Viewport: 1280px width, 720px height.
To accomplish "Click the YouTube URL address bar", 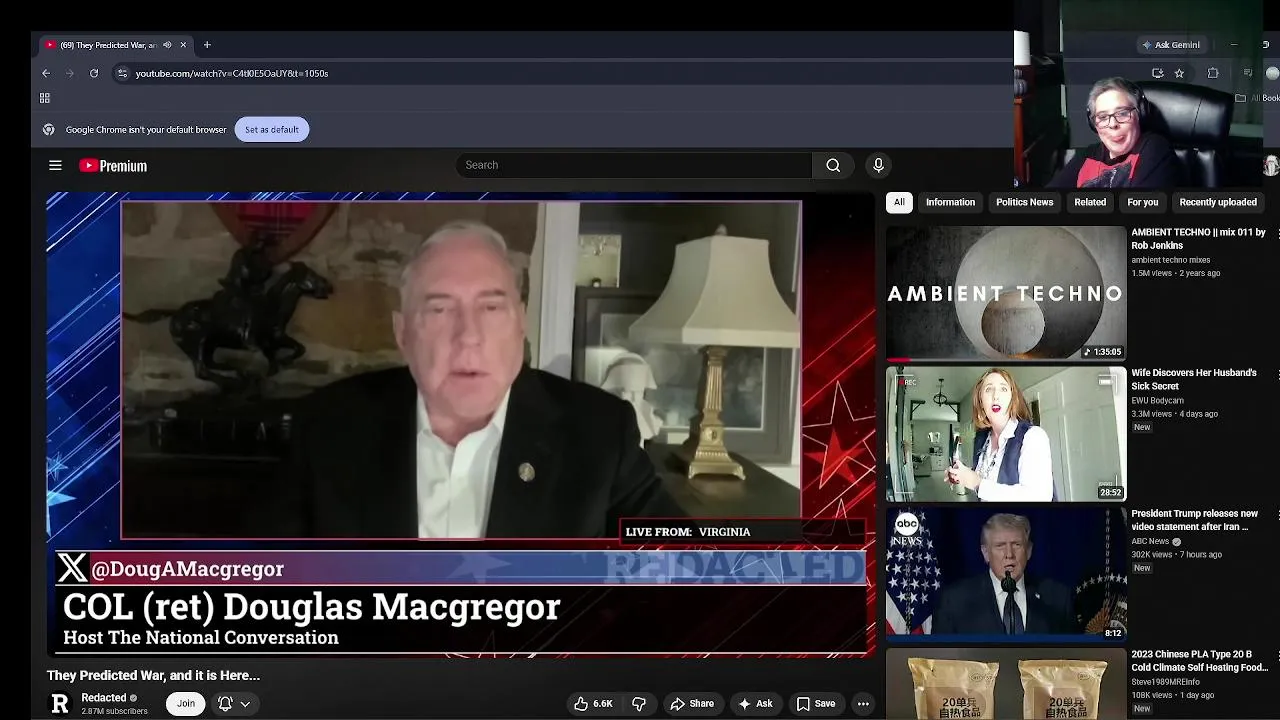I will pos(232,73).
